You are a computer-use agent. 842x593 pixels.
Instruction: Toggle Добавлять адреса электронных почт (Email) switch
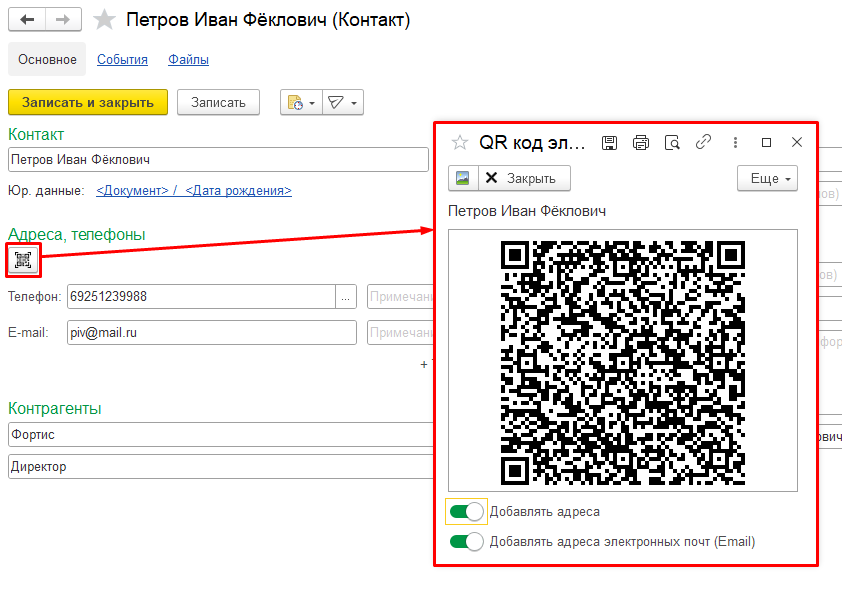pos(467,541)
